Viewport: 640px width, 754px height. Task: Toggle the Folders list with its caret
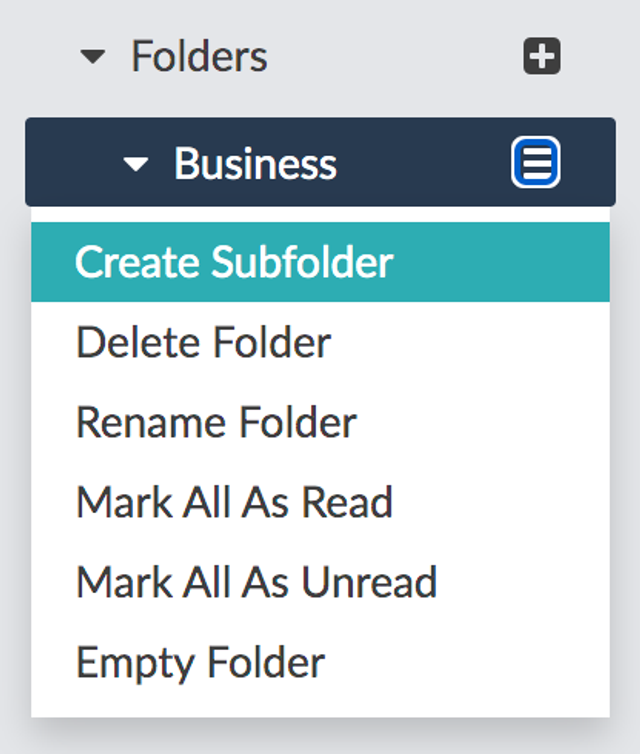pyautogui.click(x=93, y=57)
